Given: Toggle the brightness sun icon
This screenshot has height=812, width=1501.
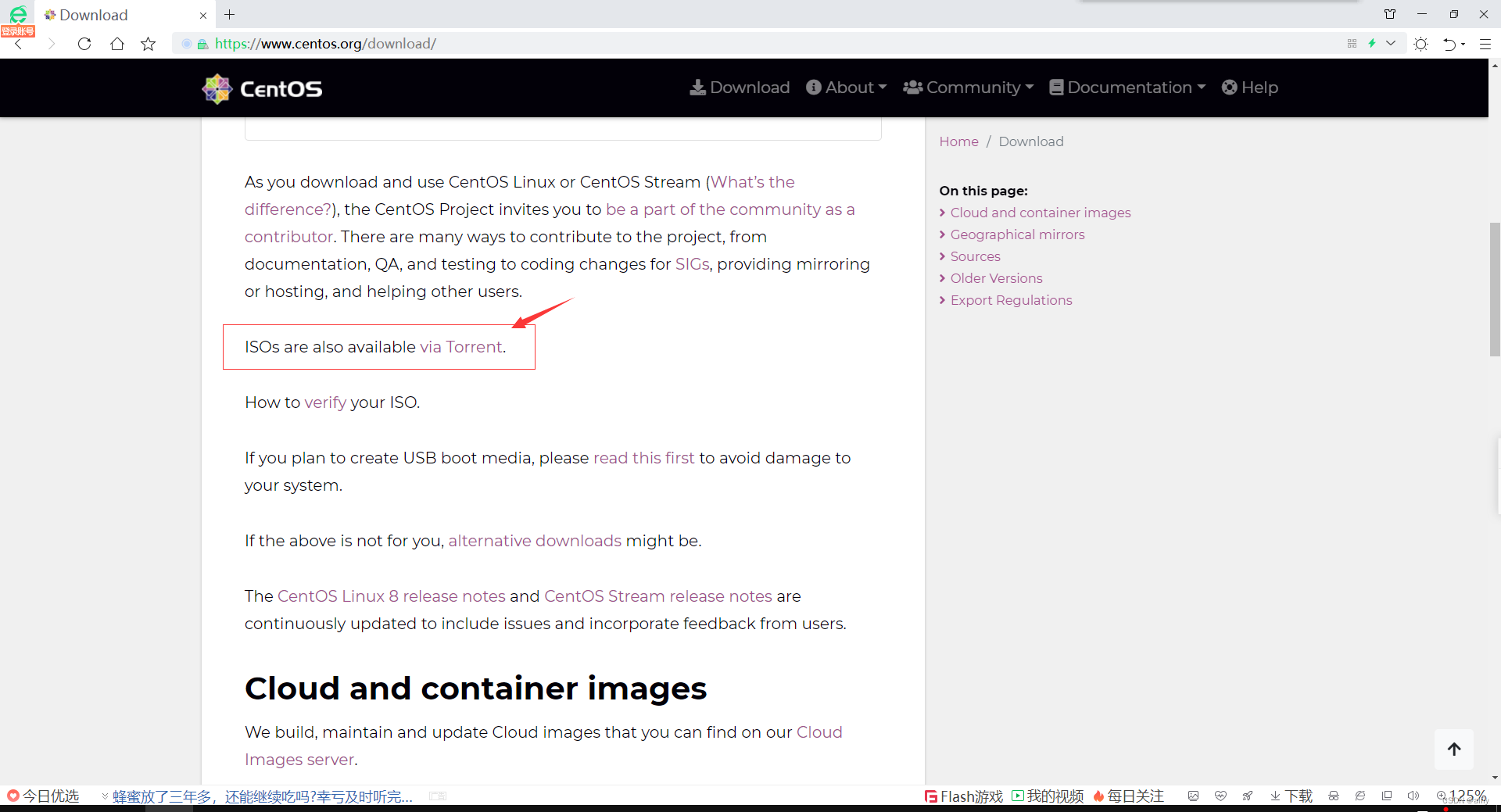Looking at the screenshot, I should click(x=1421, y=44).
